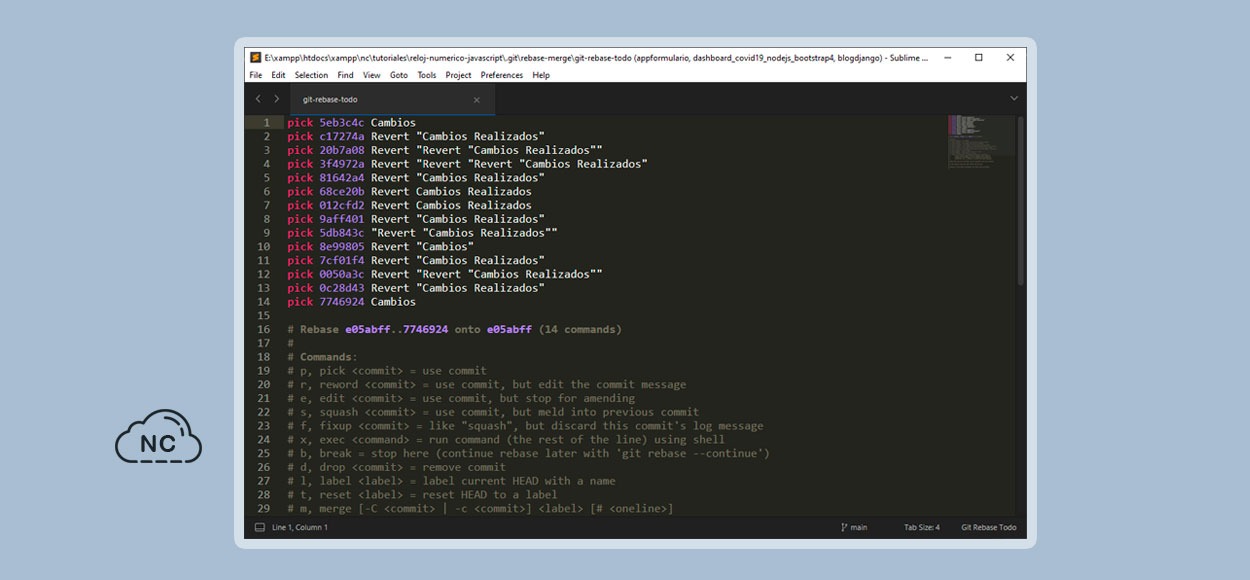Click commit hash 5eb3c4c on line 1
This screenshot has width=1250, height=580.
click(x=342, y=123)
